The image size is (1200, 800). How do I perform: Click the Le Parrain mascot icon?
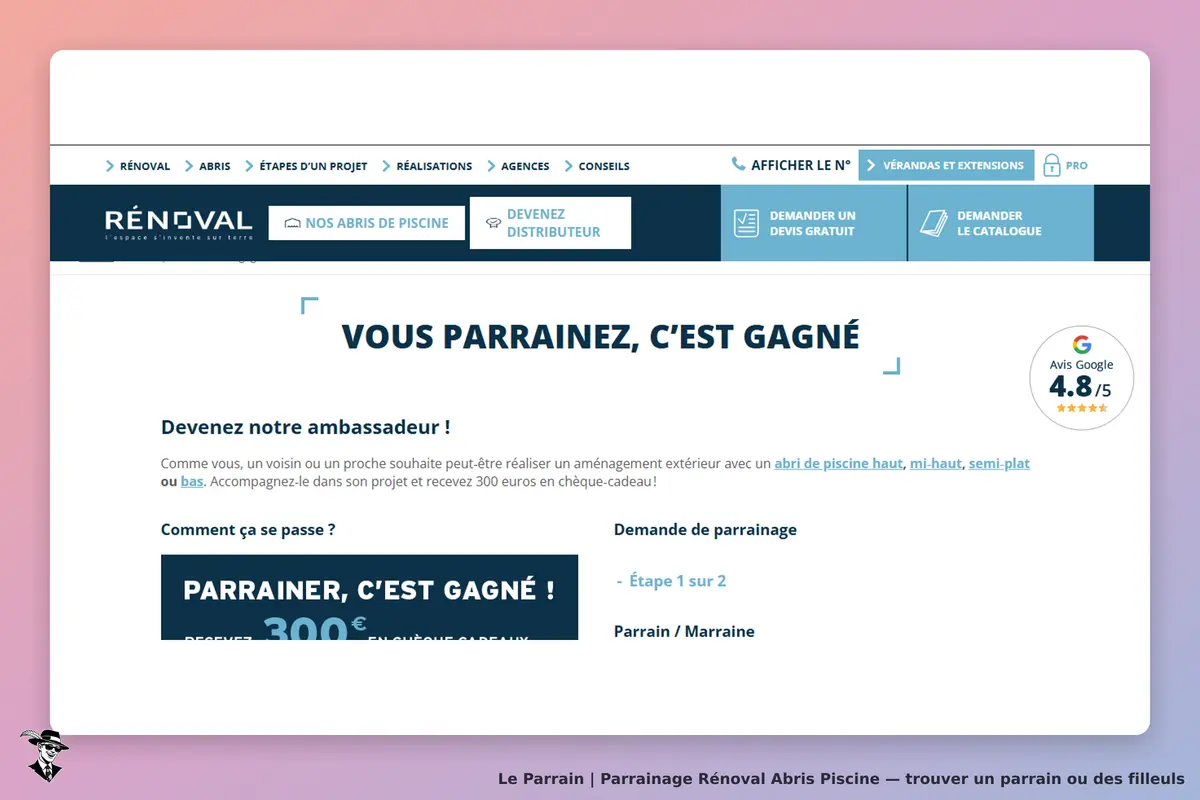(44, 755)
